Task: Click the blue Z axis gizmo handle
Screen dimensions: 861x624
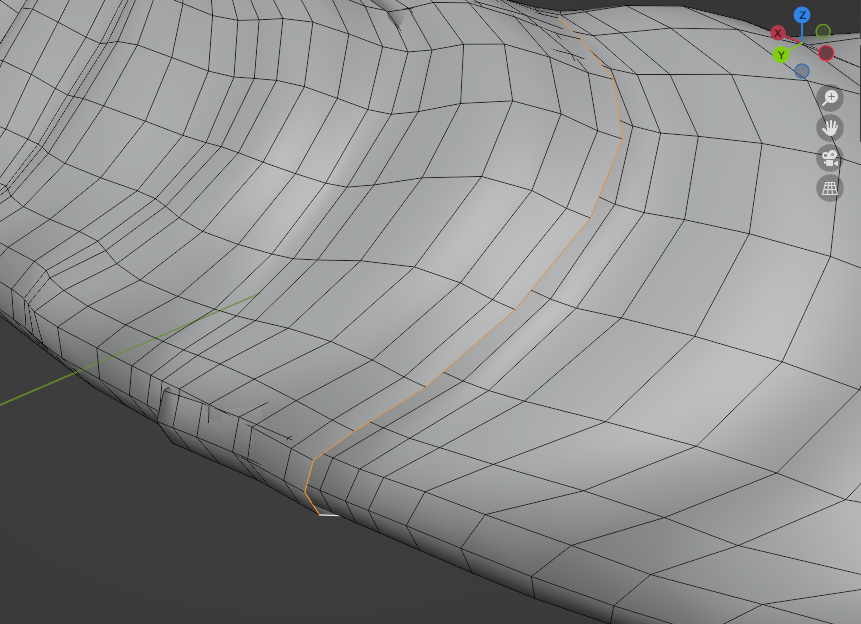Action: coord(802,15)
